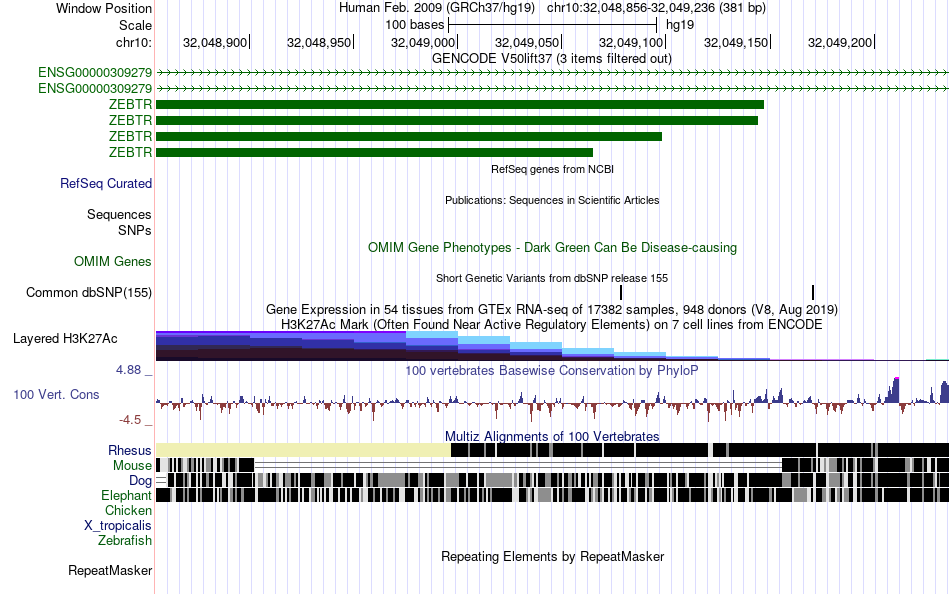Click the hg19 scale label
Image resolution: width=950 pixels, height=594 pixels.
[x=680, y=25]
